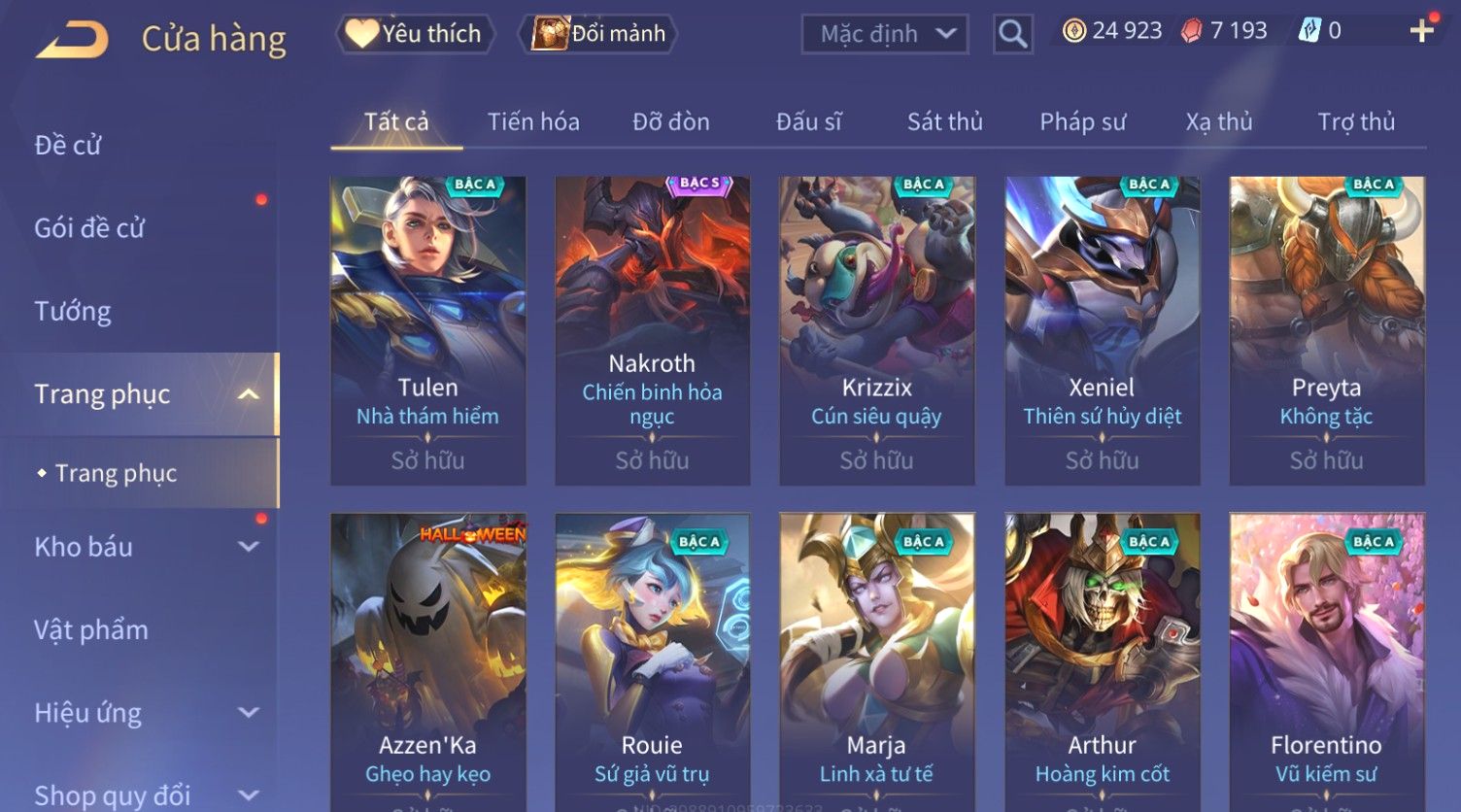Select the Azzen'Ka Halloween skin card

[427, 661]
